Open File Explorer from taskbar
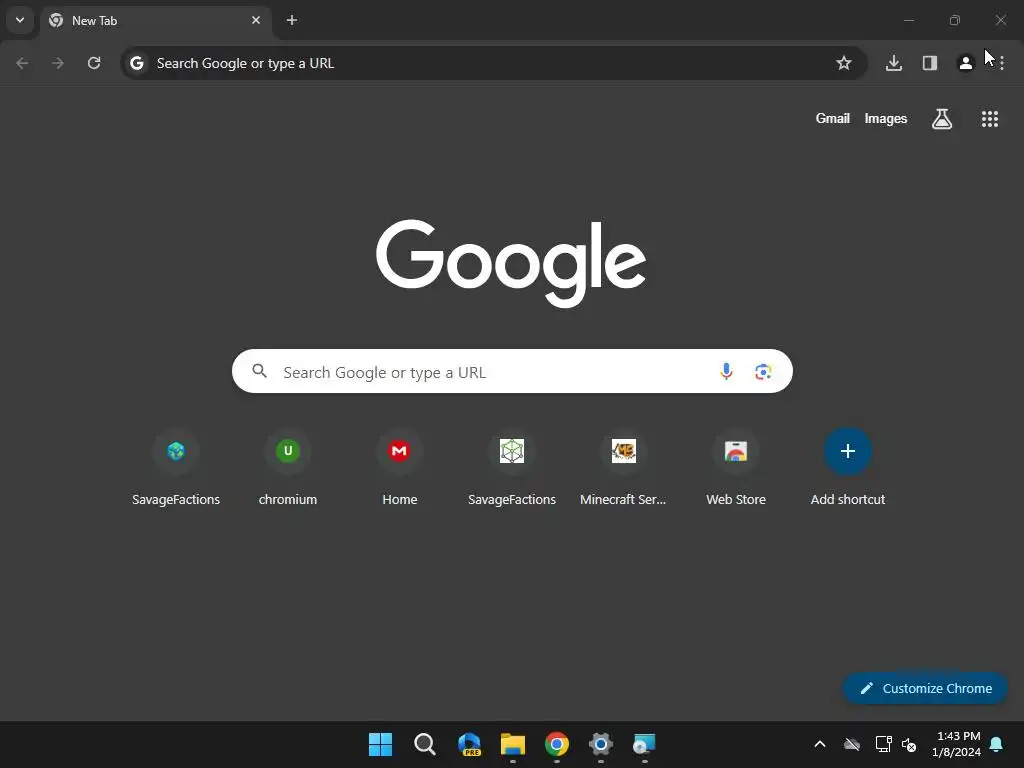Viewport: 1024px width, 768px height. click(513, 744)
